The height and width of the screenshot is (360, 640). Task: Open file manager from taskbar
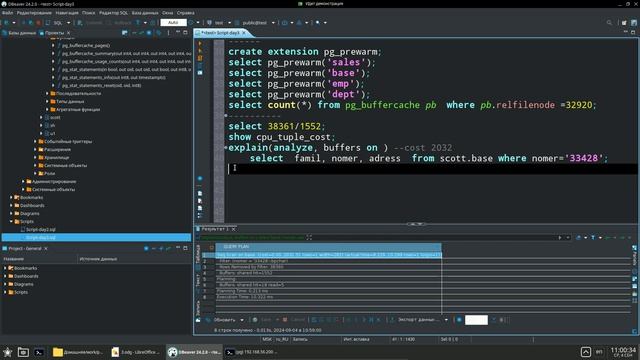pyautogui.click(x=23, y=352)
